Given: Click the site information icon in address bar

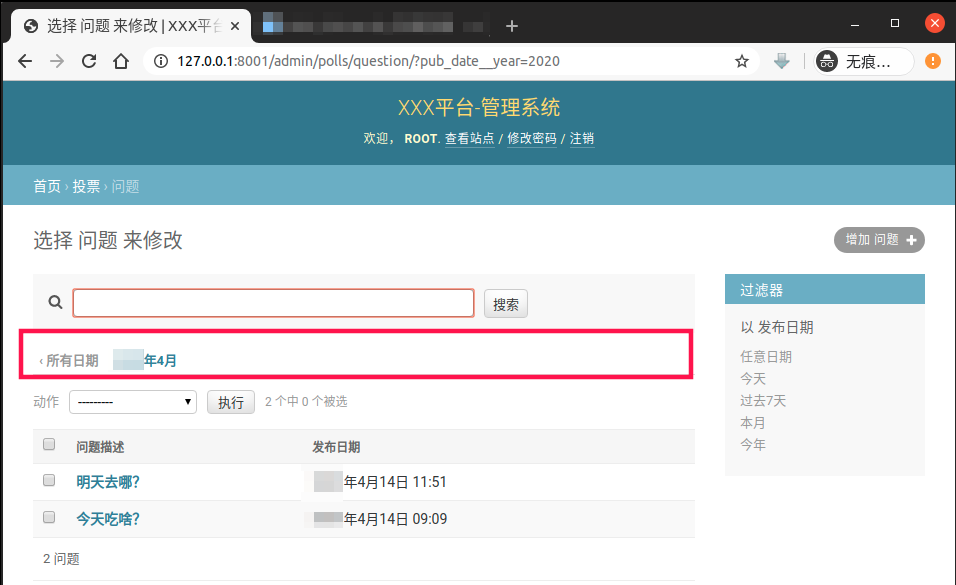Looking at the screenshot, I should click(x=161, y=61).
